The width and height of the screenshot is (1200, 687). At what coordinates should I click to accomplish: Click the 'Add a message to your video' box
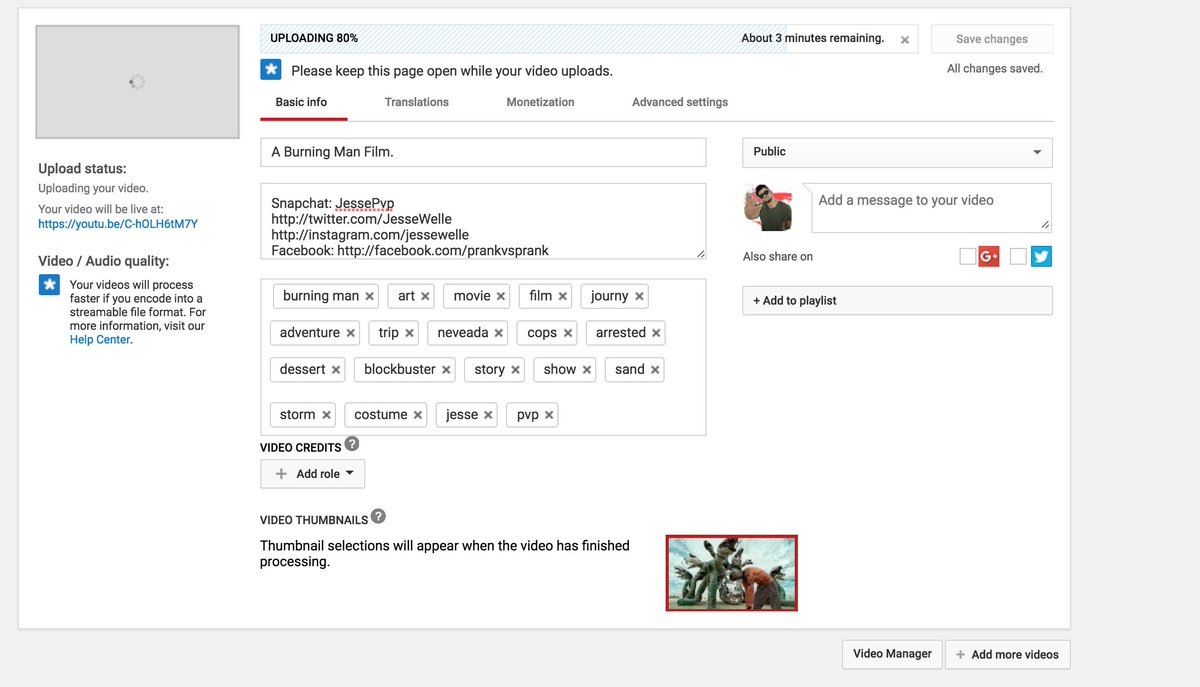tap(929, 208)
